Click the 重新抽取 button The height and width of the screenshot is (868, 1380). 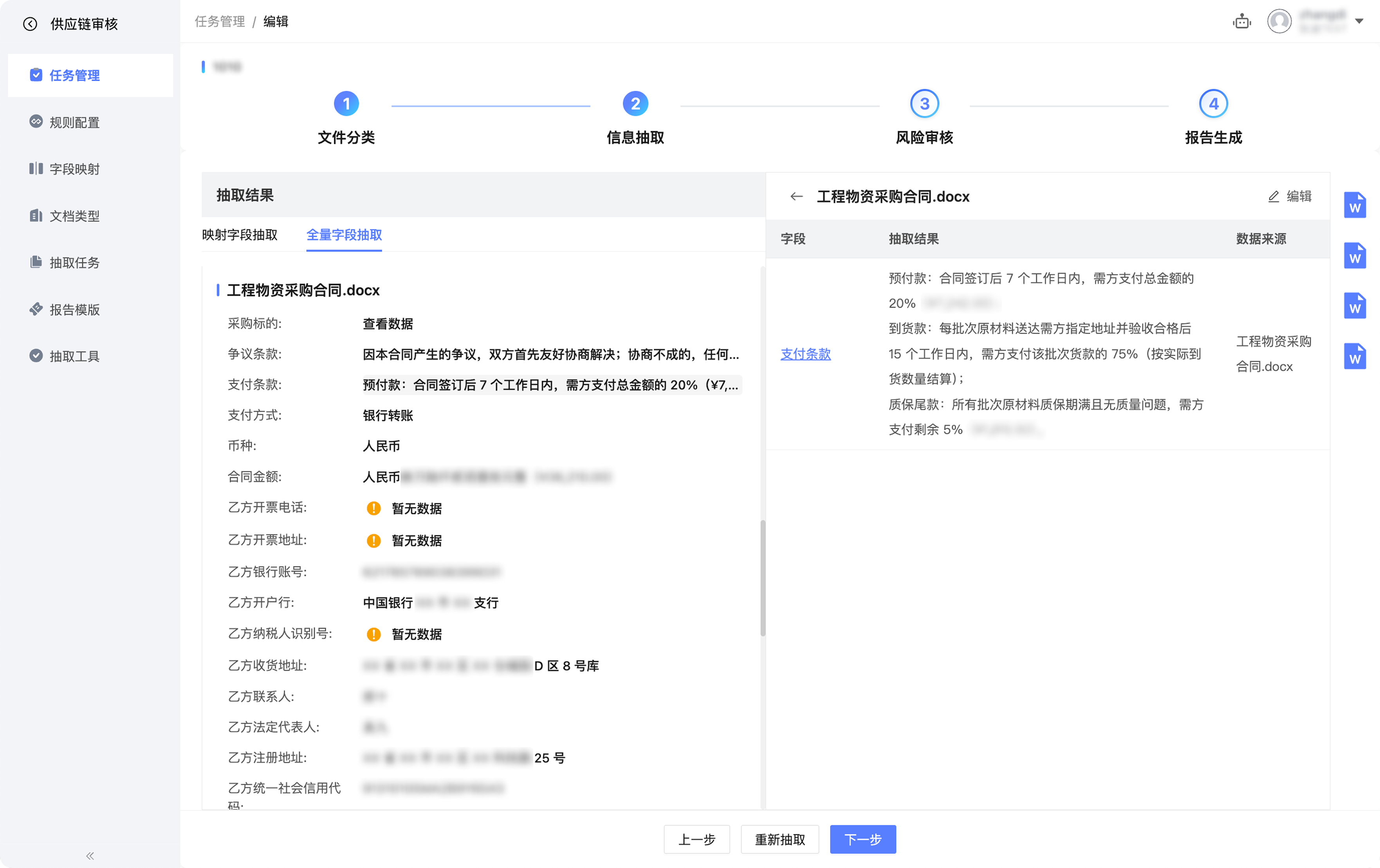(779, 839)
